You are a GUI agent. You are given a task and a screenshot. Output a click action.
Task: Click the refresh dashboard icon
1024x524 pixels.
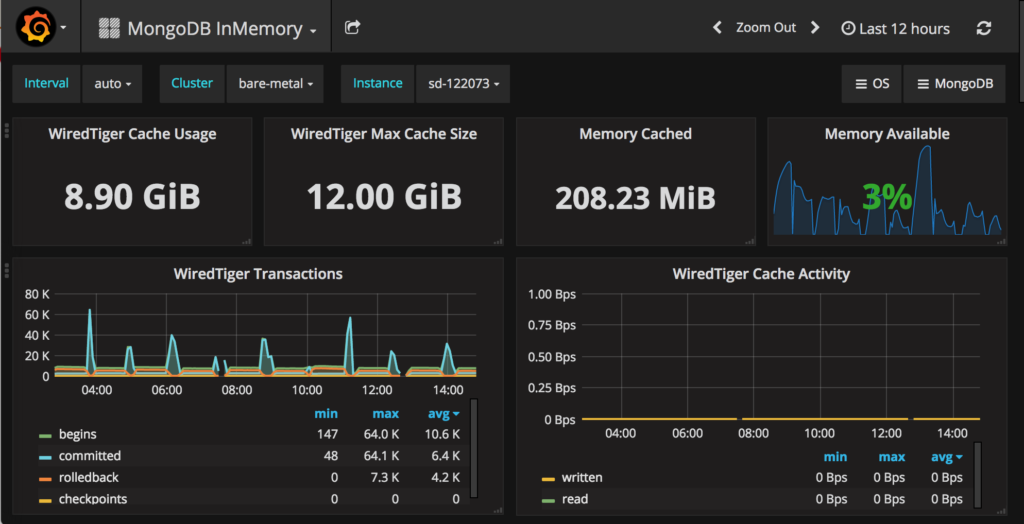tap(984, 28)
